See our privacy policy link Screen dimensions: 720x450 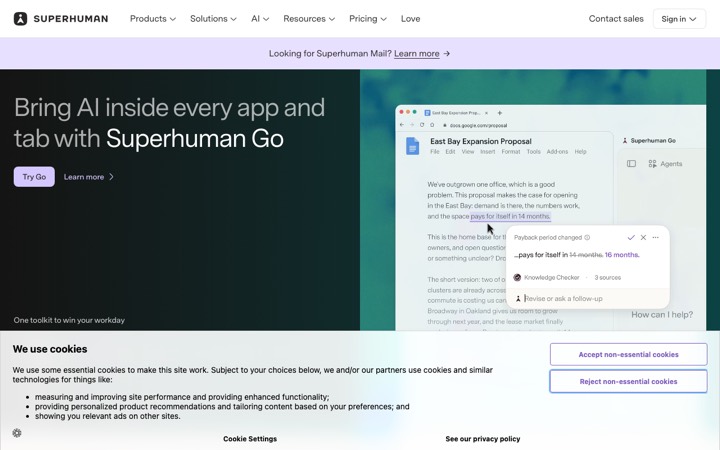[x=483, y=439]
